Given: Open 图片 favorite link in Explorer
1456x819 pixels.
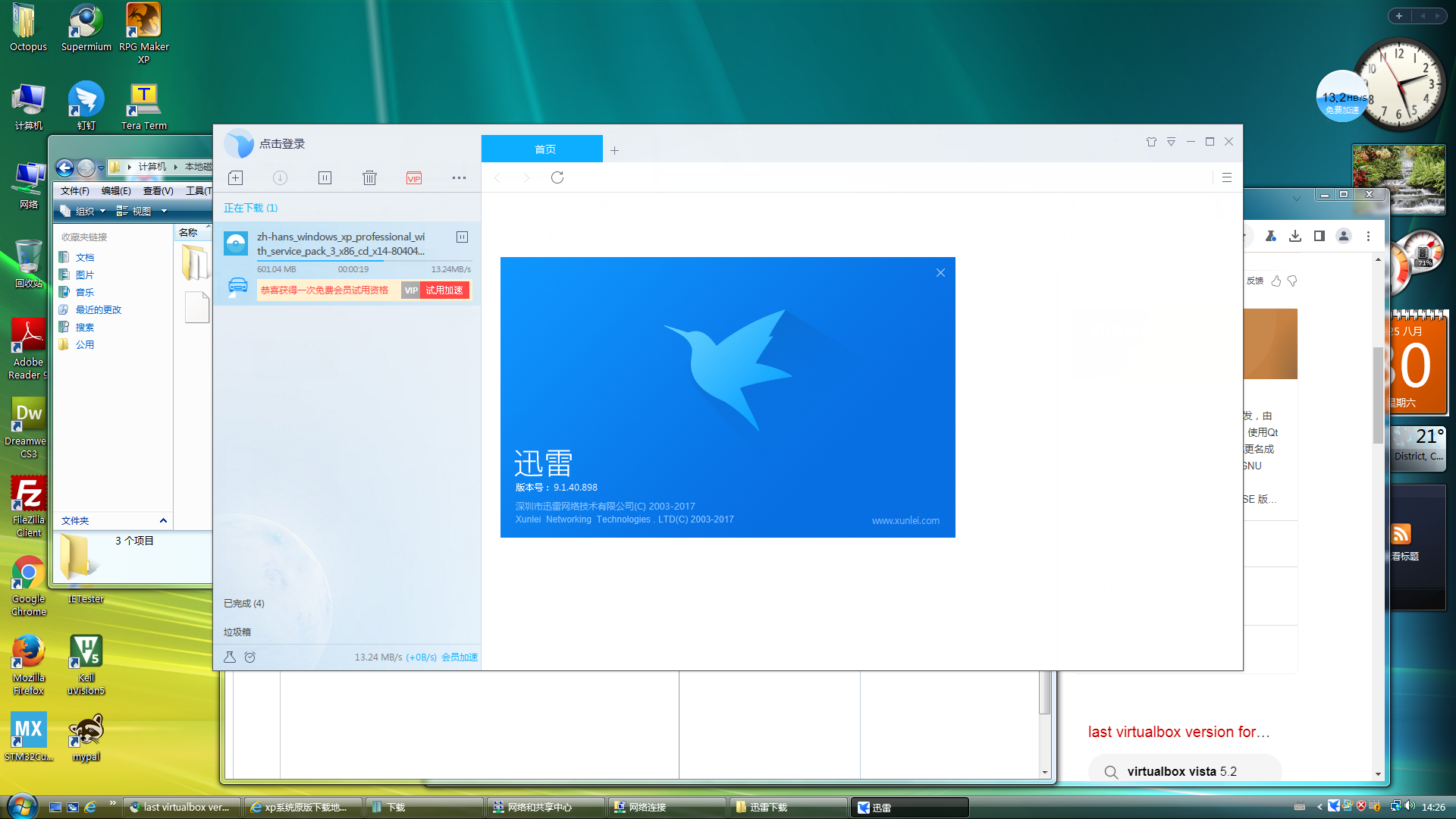Looking at the screenshot, I should [x=84, y=275].
